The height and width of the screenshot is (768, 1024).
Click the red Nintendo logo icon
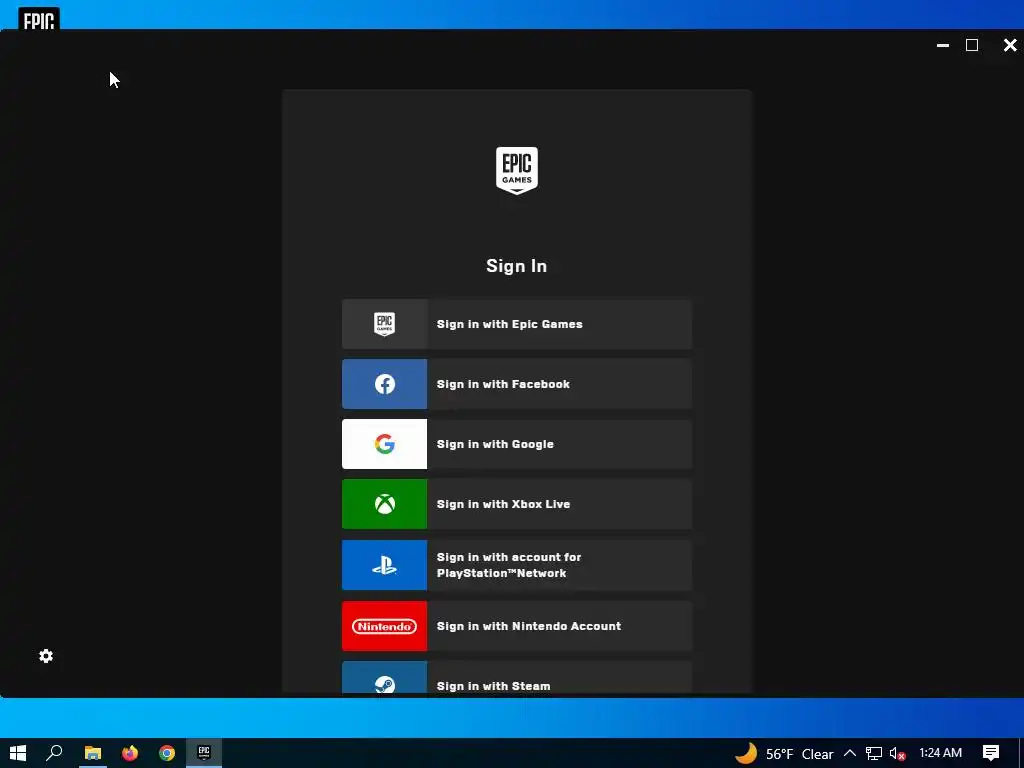[x=385, y=626]
